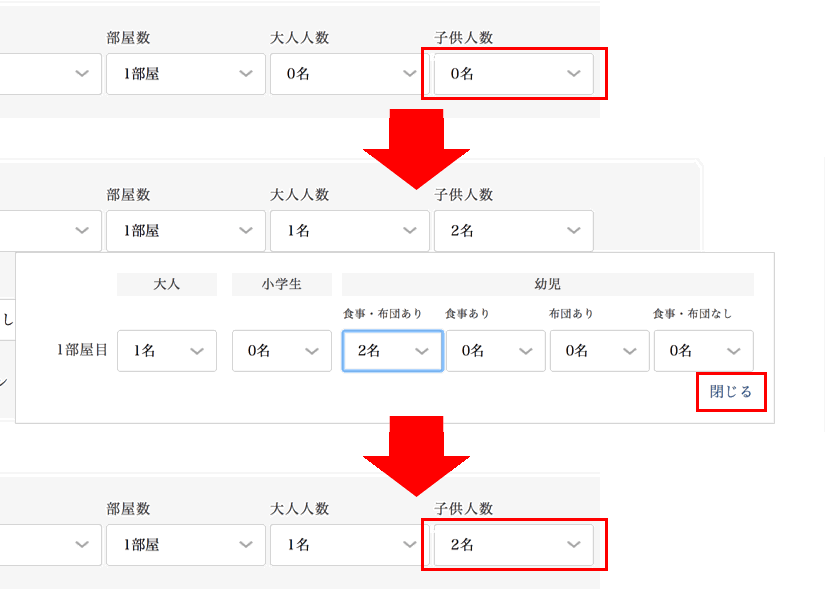The width and height of the screenshot is (825, 589).
Task: Open the middle 部屋数 1部屋 dropdown
Action: click(186, 231)
